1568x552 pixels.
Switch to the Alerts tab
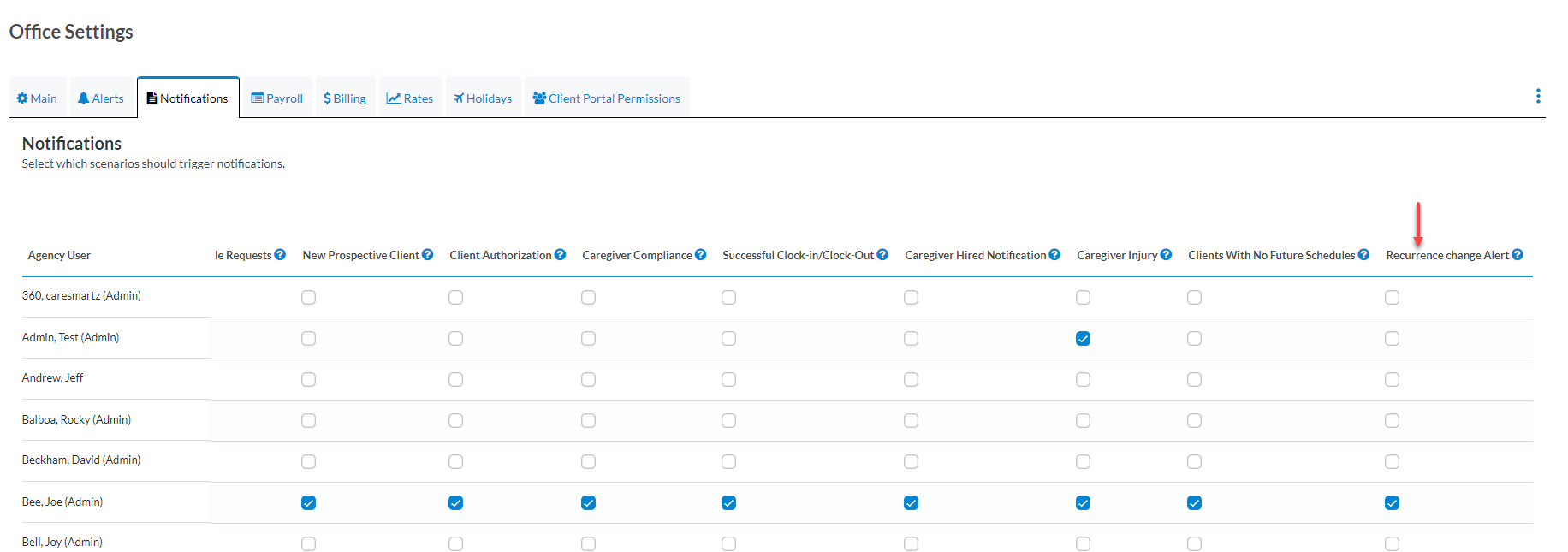[x=101, y=98]
